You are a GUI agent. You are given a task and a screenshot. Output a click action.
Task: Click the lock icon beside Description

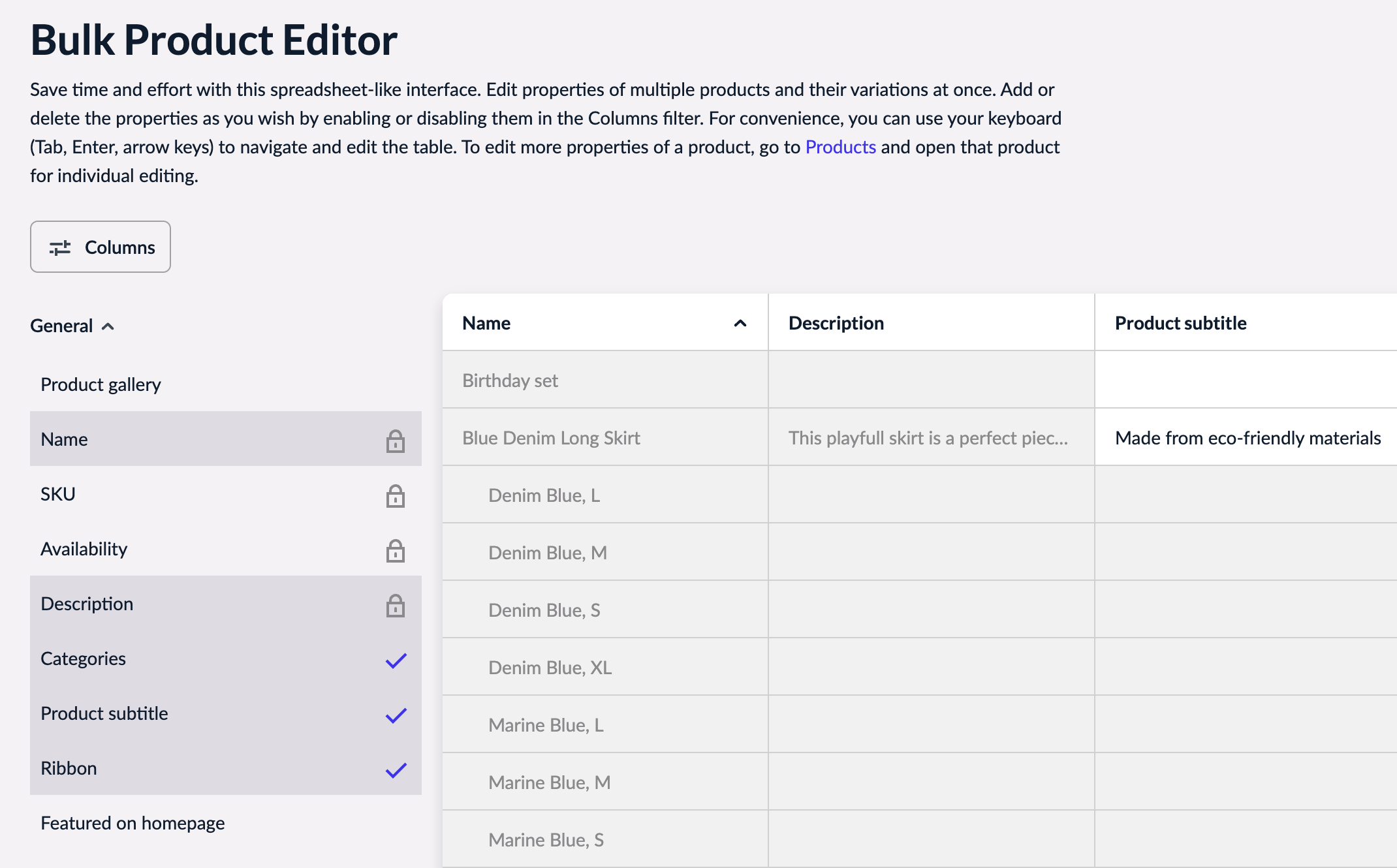point(395,606)
